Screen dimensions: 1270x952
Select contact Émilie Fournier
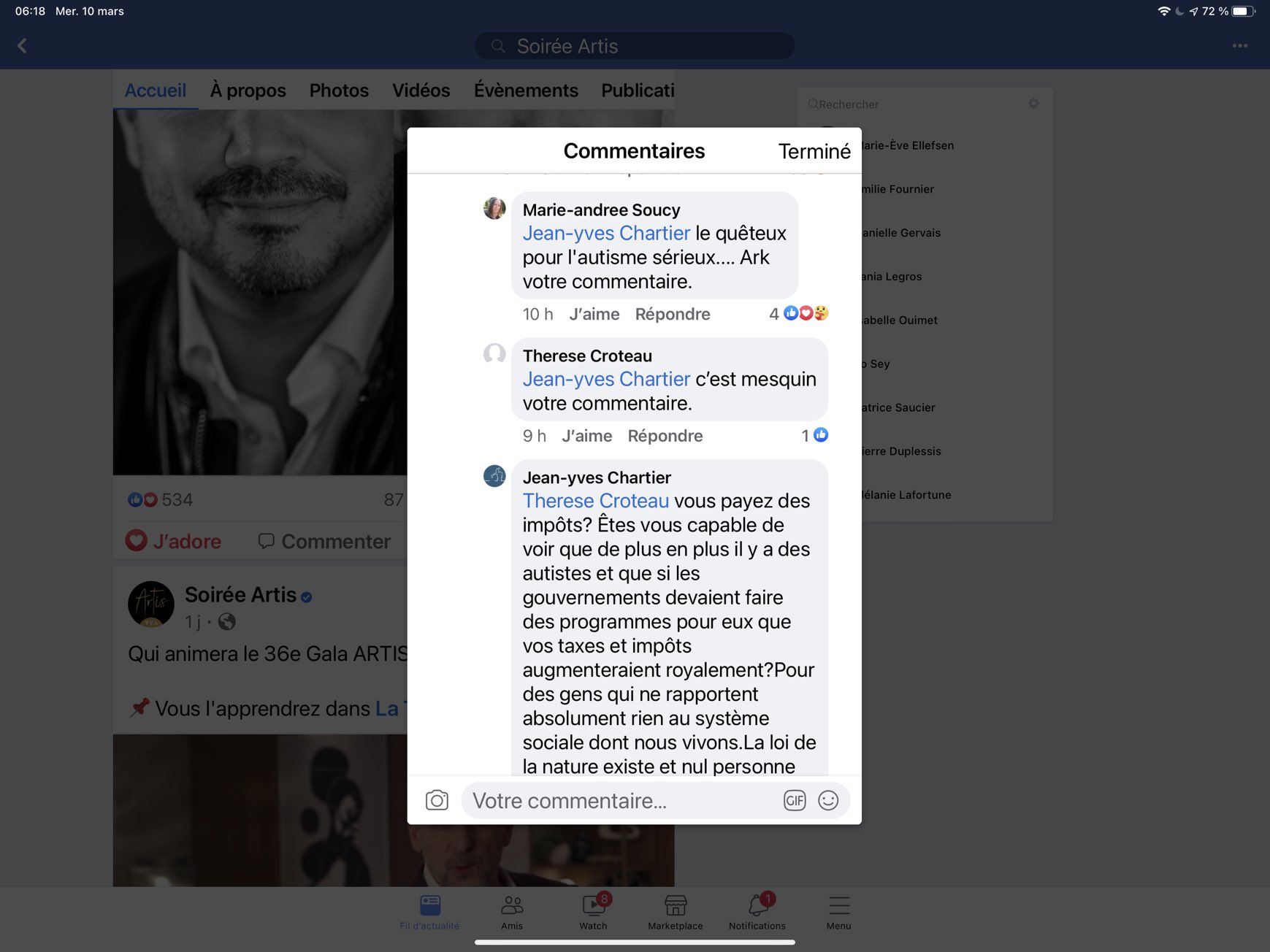pyautogui.click(x=897, y=189)
